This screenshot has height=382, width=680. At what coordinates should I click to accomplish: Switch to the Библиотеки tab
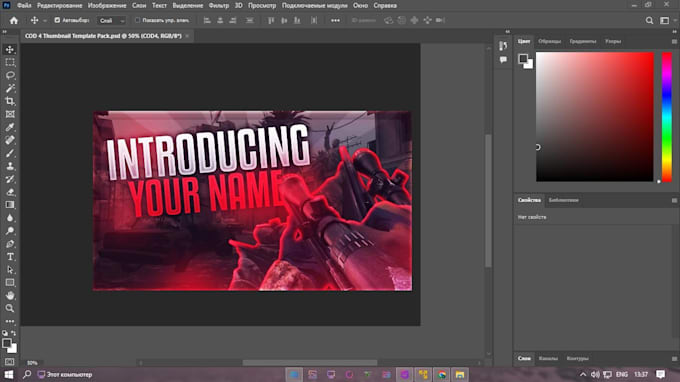click(x=563, y=200)
